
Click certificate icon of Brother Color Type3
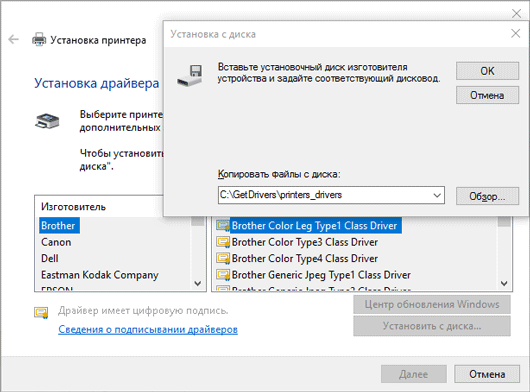point(223,242)
